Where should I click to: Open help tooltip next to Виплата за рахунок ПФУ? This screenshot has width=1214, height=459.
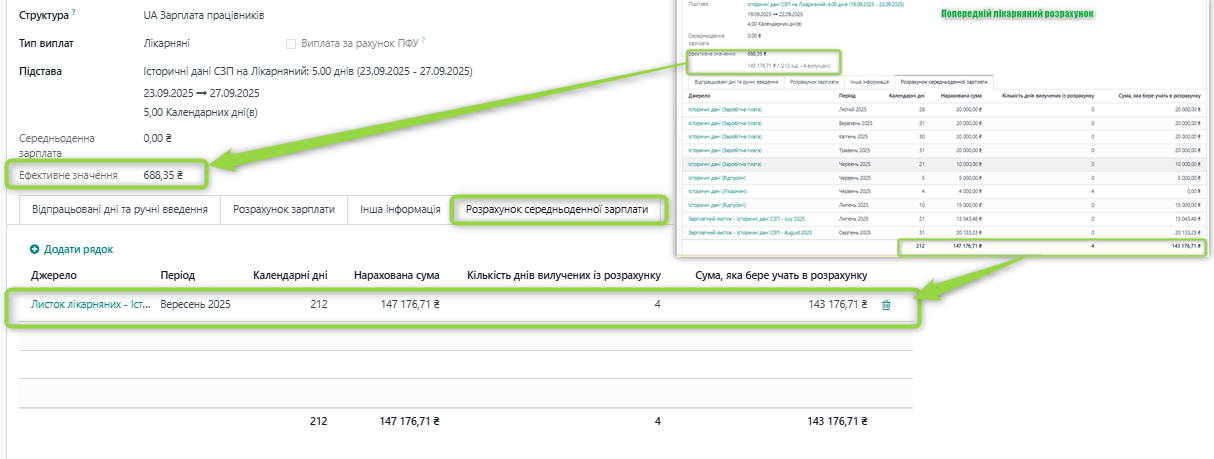(423, 41)
